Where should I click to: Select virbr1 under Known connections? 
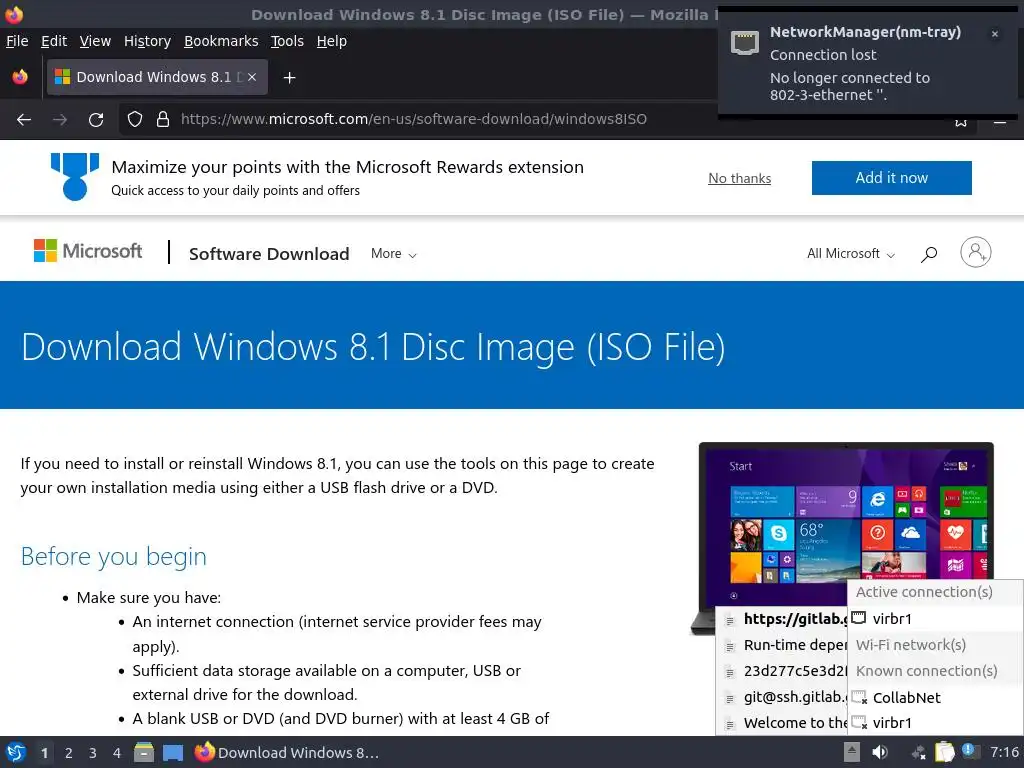pos(935,723)
